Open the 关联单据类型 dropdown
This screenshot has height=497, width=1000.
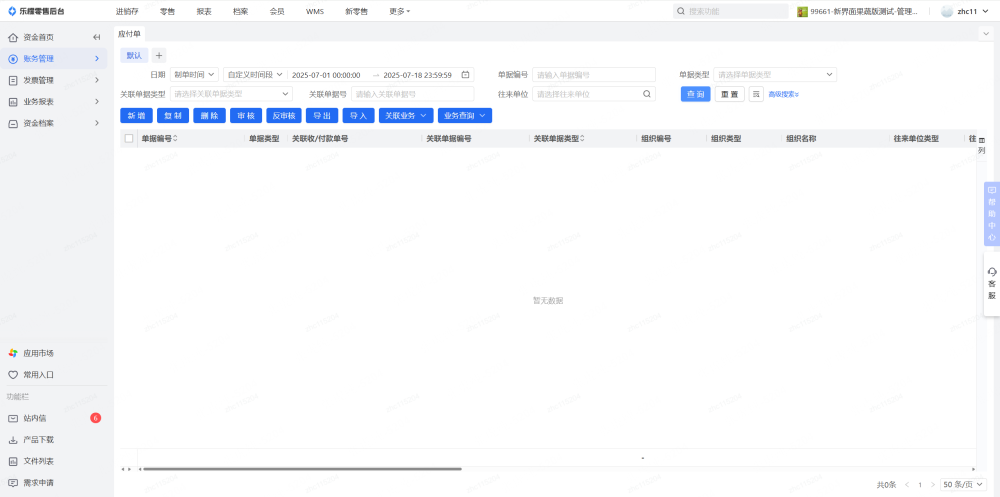tap(236, 94)
